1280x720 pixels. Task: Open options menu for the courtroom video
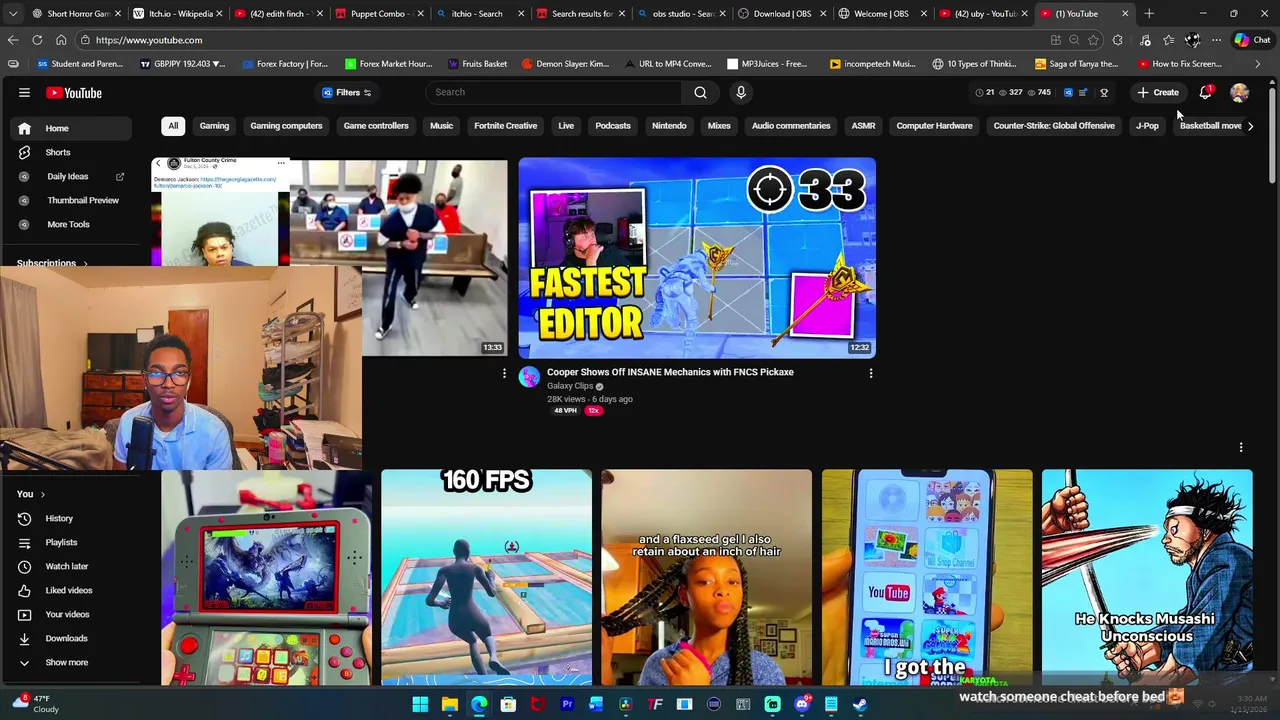pyautogui.click(x=504, y=373)
